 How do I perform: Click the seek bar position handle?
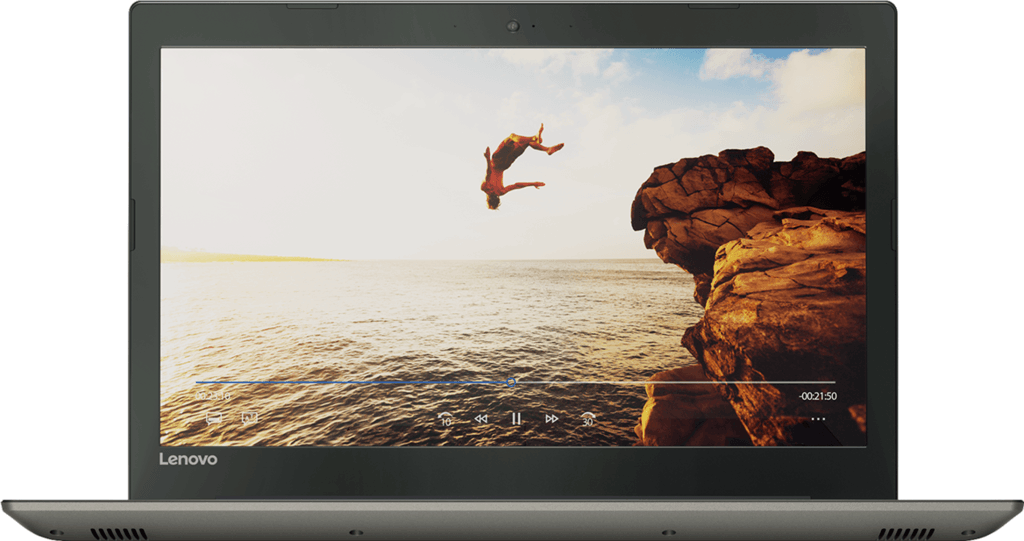click(511, 382)
